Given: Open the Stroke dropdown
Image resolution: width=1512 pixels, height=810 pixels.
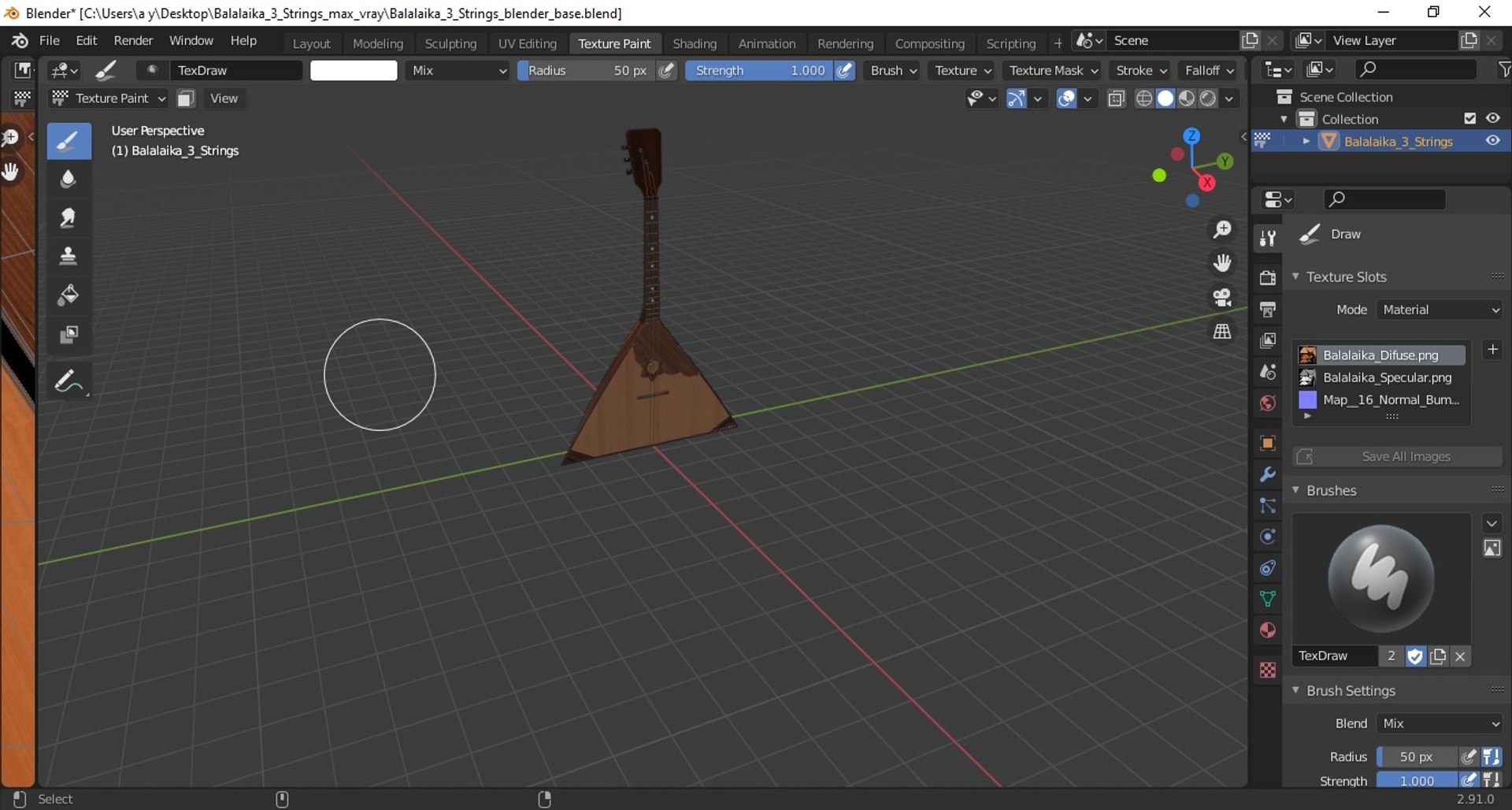Looking at the screenshot, I should click(x=1141, y=71).
